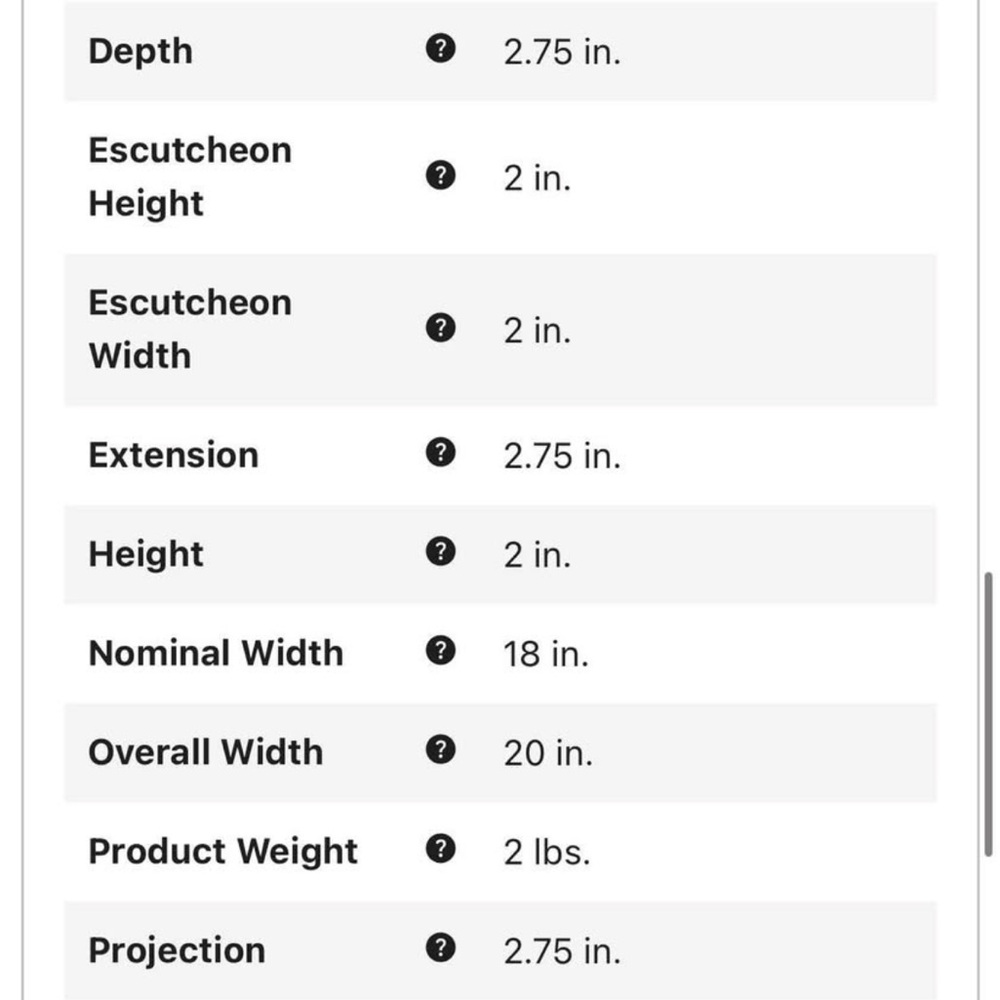
Task: Click the Escutcheon Width label text
Action: pos(190,329)
